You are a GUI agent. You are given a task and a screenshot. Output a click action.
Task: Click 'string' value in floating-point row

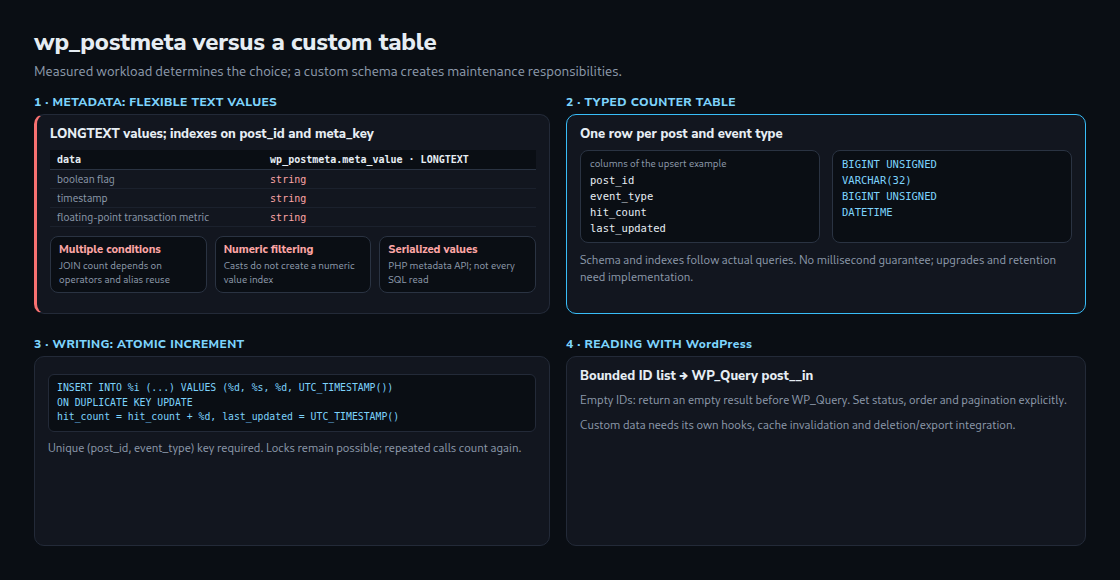(x=288, y=217)
